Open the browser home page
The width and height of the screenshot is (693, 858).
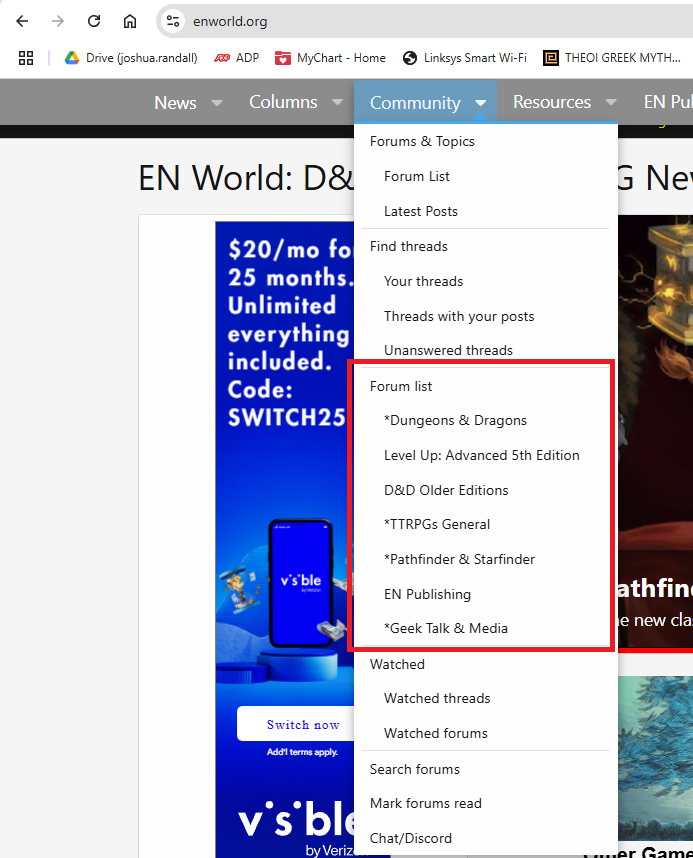pos(130,21)
